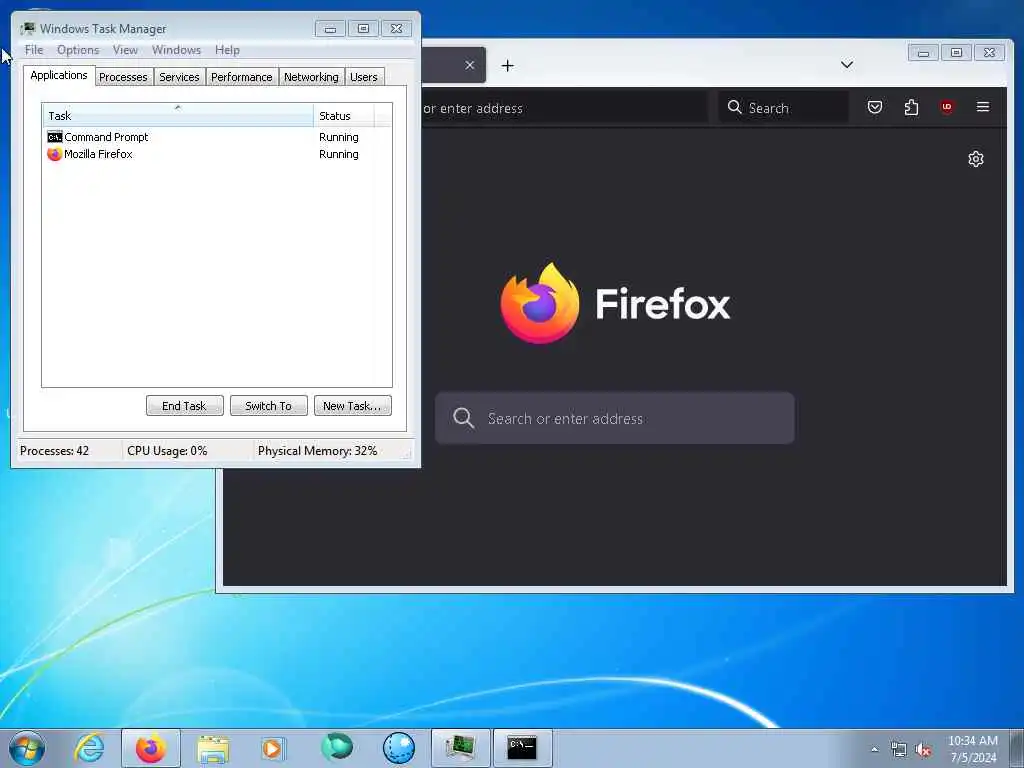The height and width of the screenshot is (768, 1024).
Task: Click the uBlock Origin extension icon
Action: coord(946,106)
